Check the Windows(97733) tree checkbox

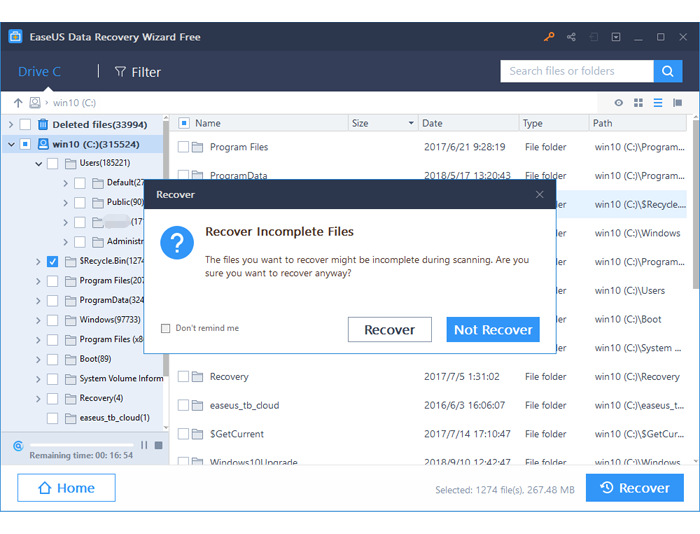(x=52, y=320)
